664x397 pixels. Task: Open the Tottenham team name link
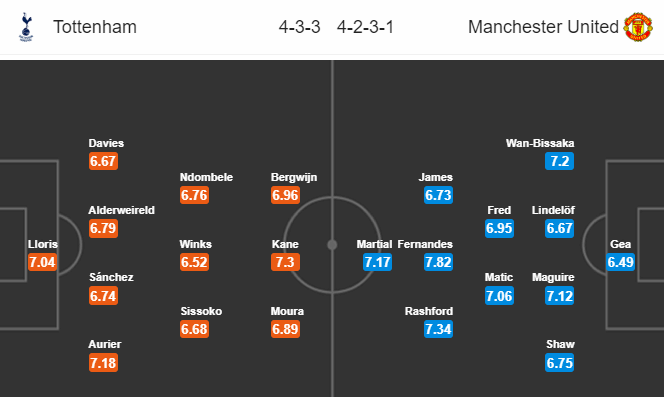(x=95, y=27)
